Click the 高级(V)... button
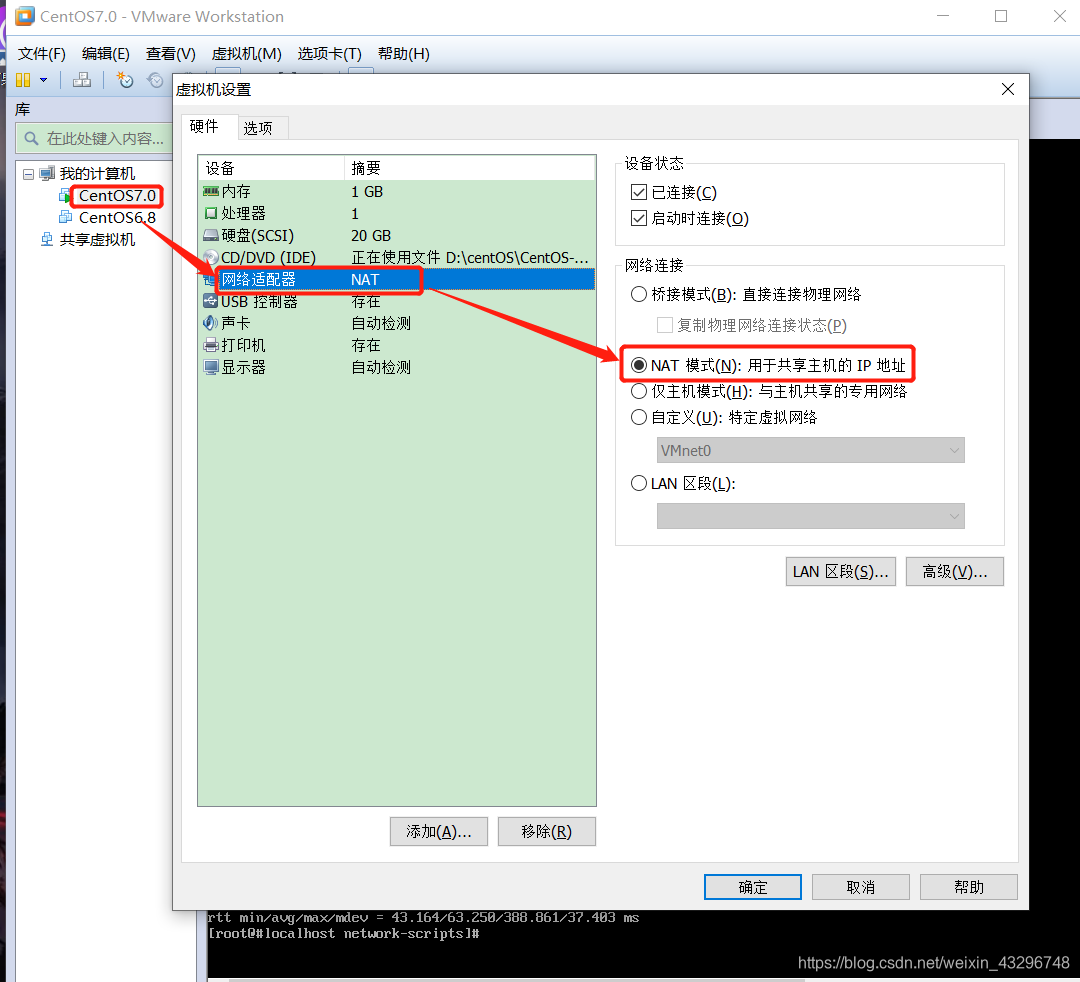 [955, 572]
